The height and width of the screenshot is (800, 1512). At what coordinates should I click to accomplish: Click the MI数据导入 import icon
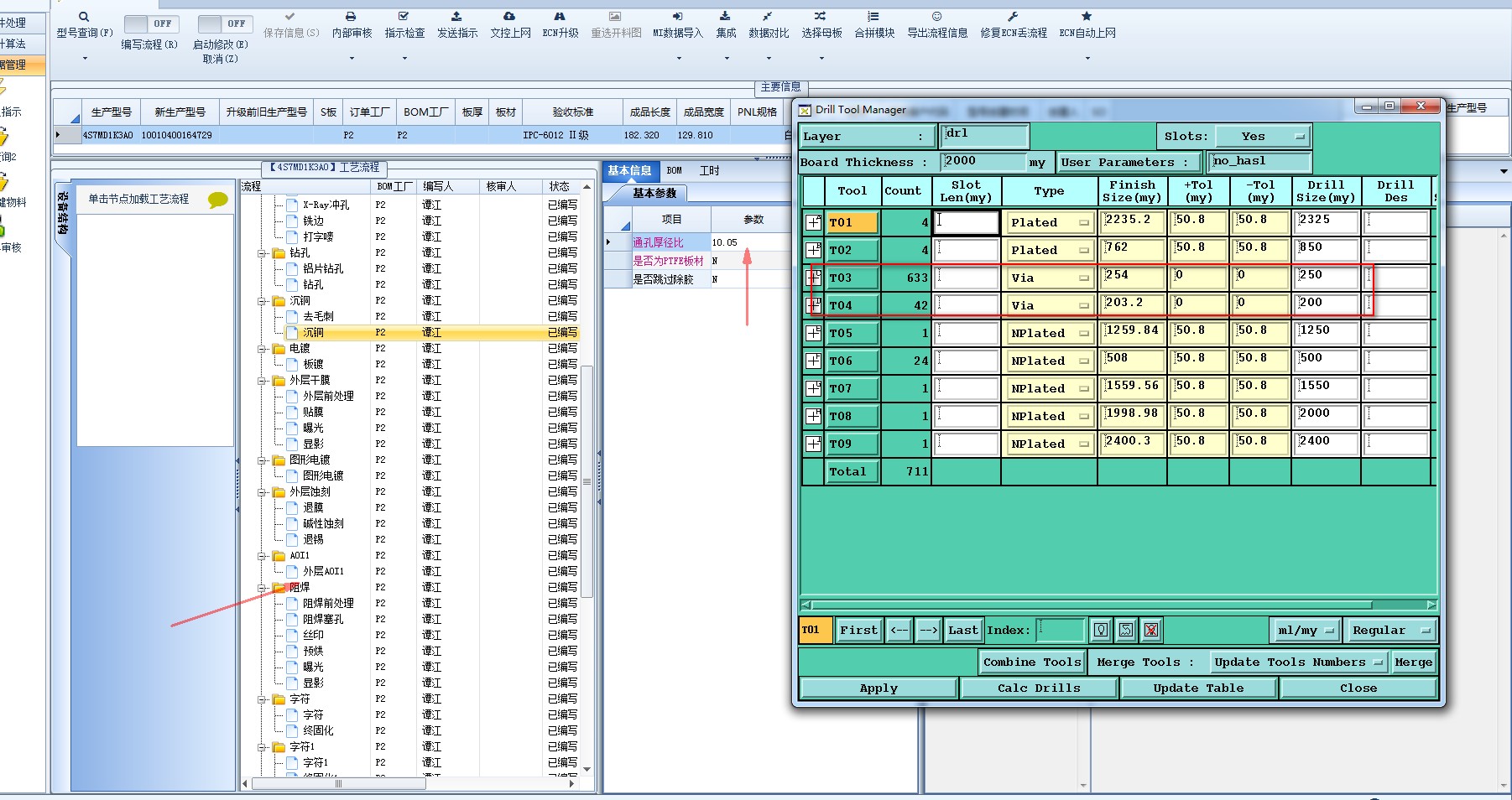[x=678, y=17]
